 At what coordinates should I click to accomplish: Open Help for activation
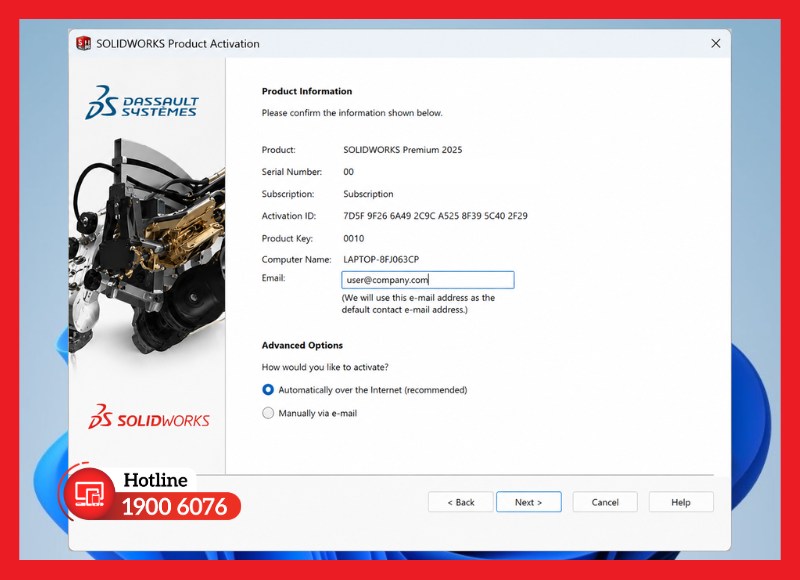point(681,502)
